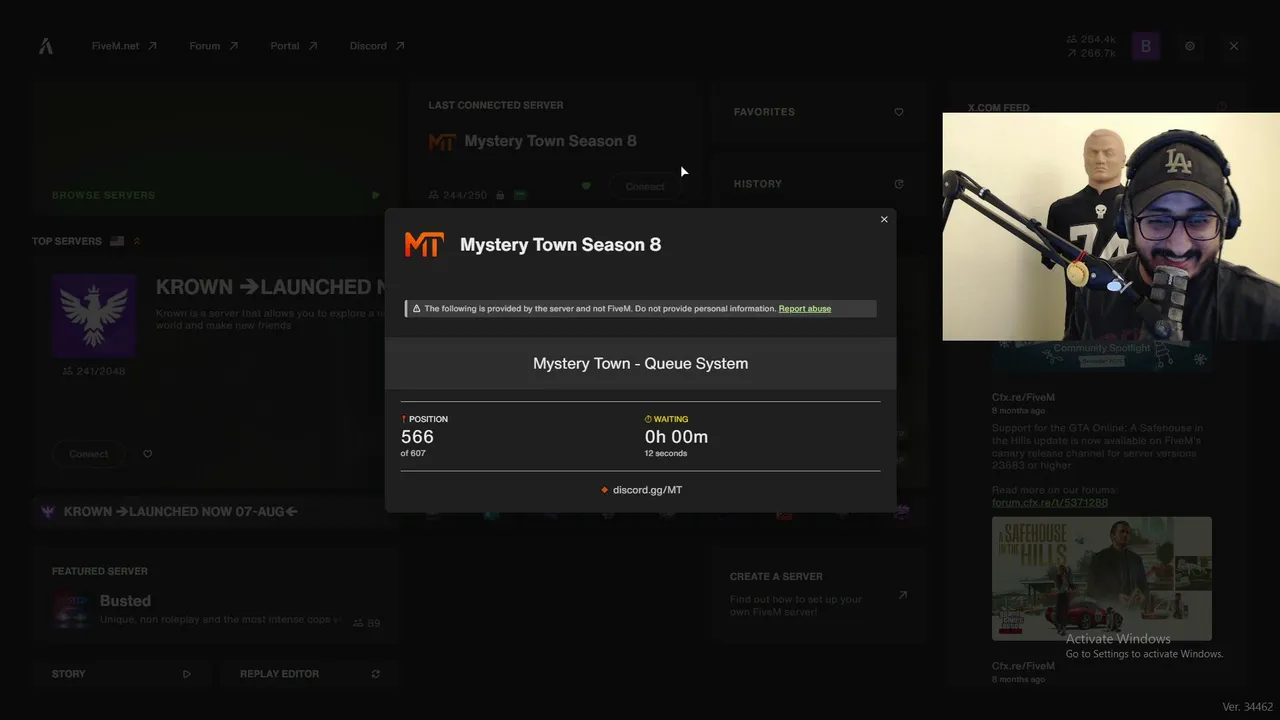This screenshot has width=1280, height=720.
Task: Click the discord.gg/MT text in the dialog
Action: coord(647,490)
